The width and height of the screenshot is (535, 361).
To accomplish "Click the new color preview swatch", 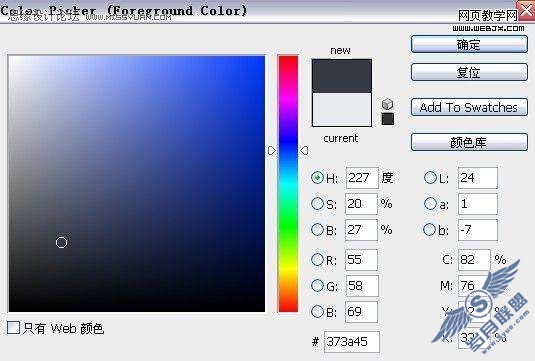I will [x=342, y=76].
